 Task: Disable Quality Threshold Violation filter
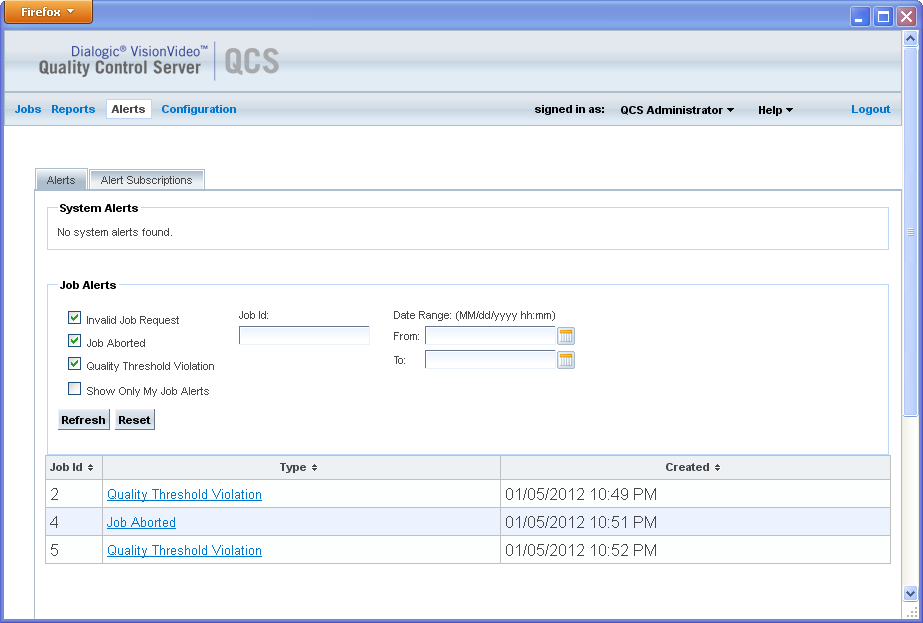pos(74,364)
